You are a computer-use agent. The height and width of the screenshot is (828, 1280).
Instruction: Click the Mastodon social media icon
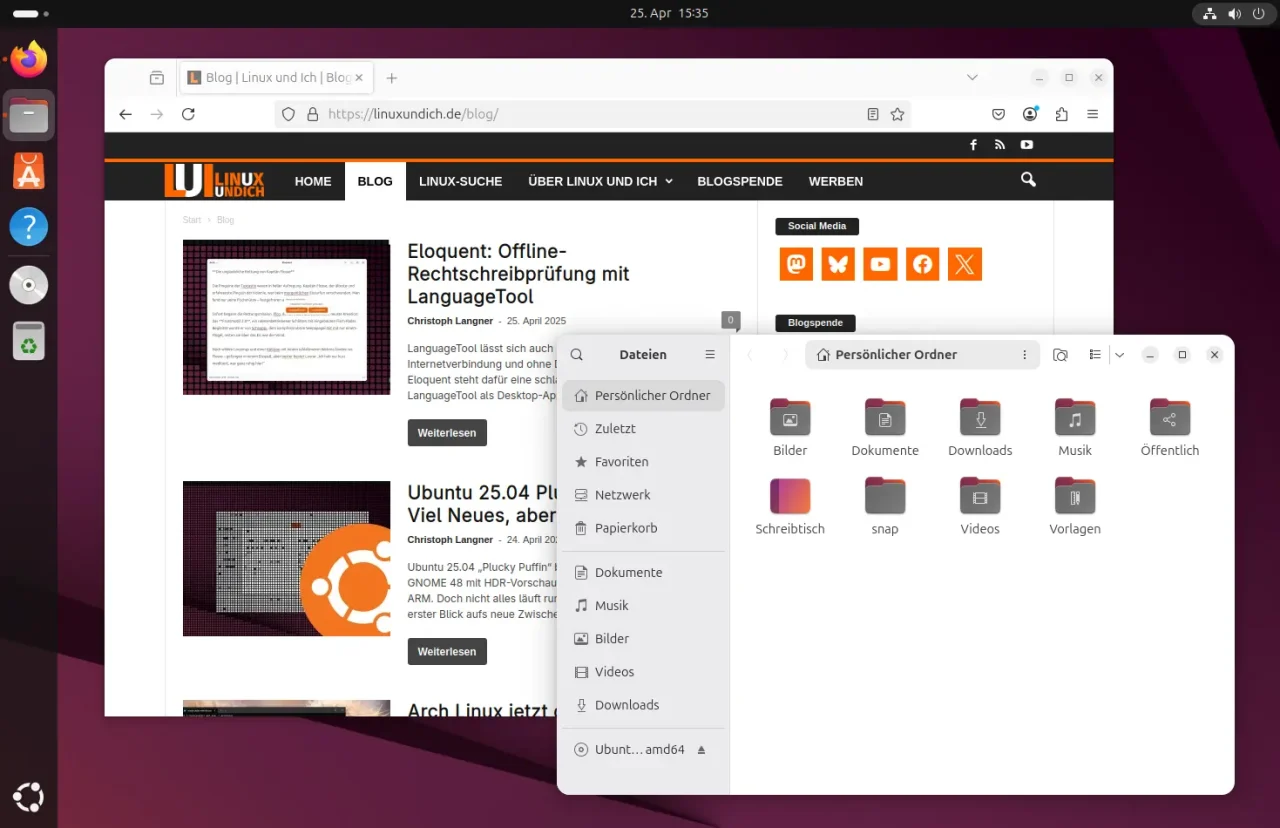796,264
